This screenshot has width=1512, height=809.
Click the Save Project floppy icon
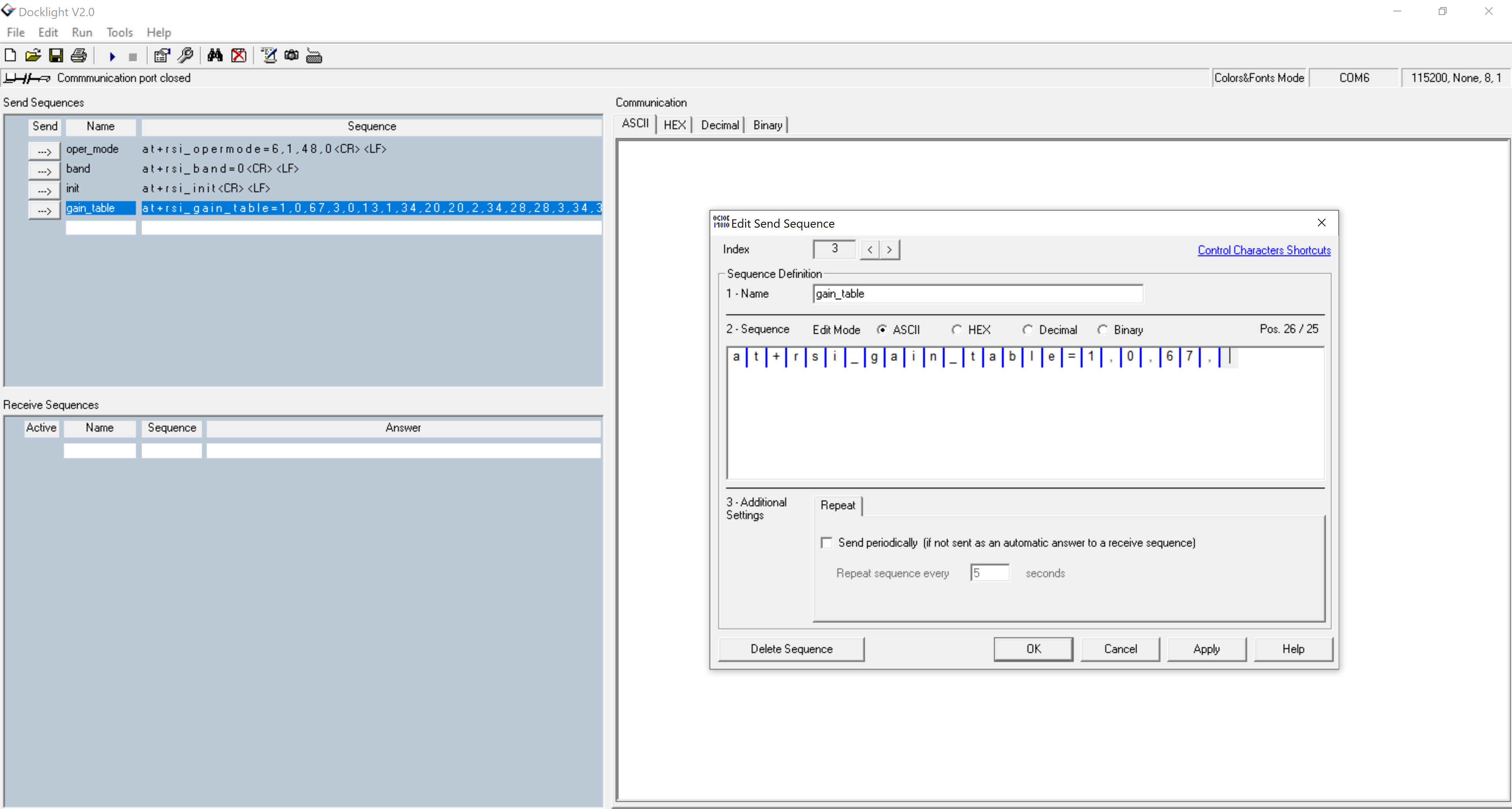point(56,56)
